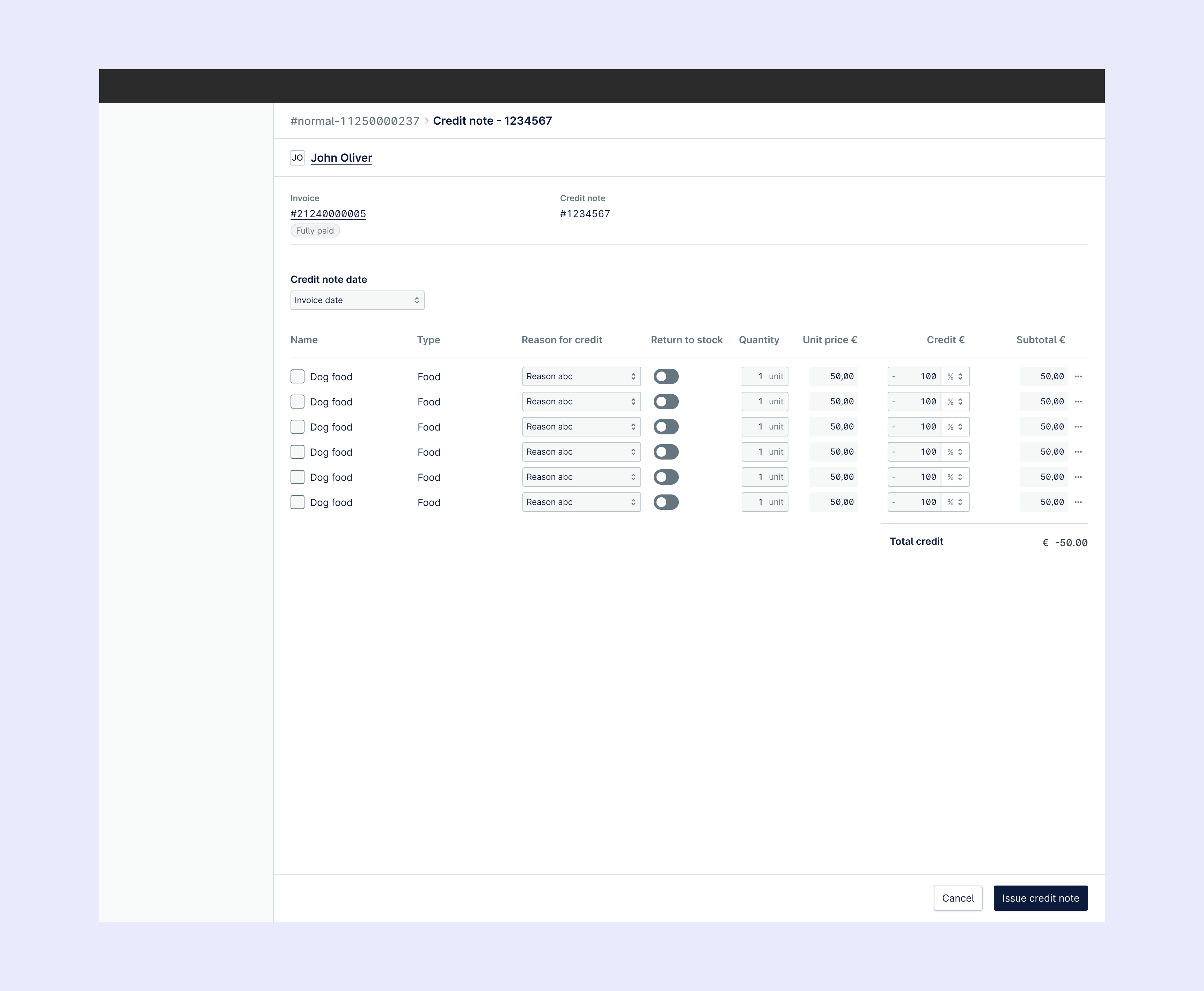Click the Issue credit note button
This screenshot has width=1204, height=991.
(x=1040, y=898)
